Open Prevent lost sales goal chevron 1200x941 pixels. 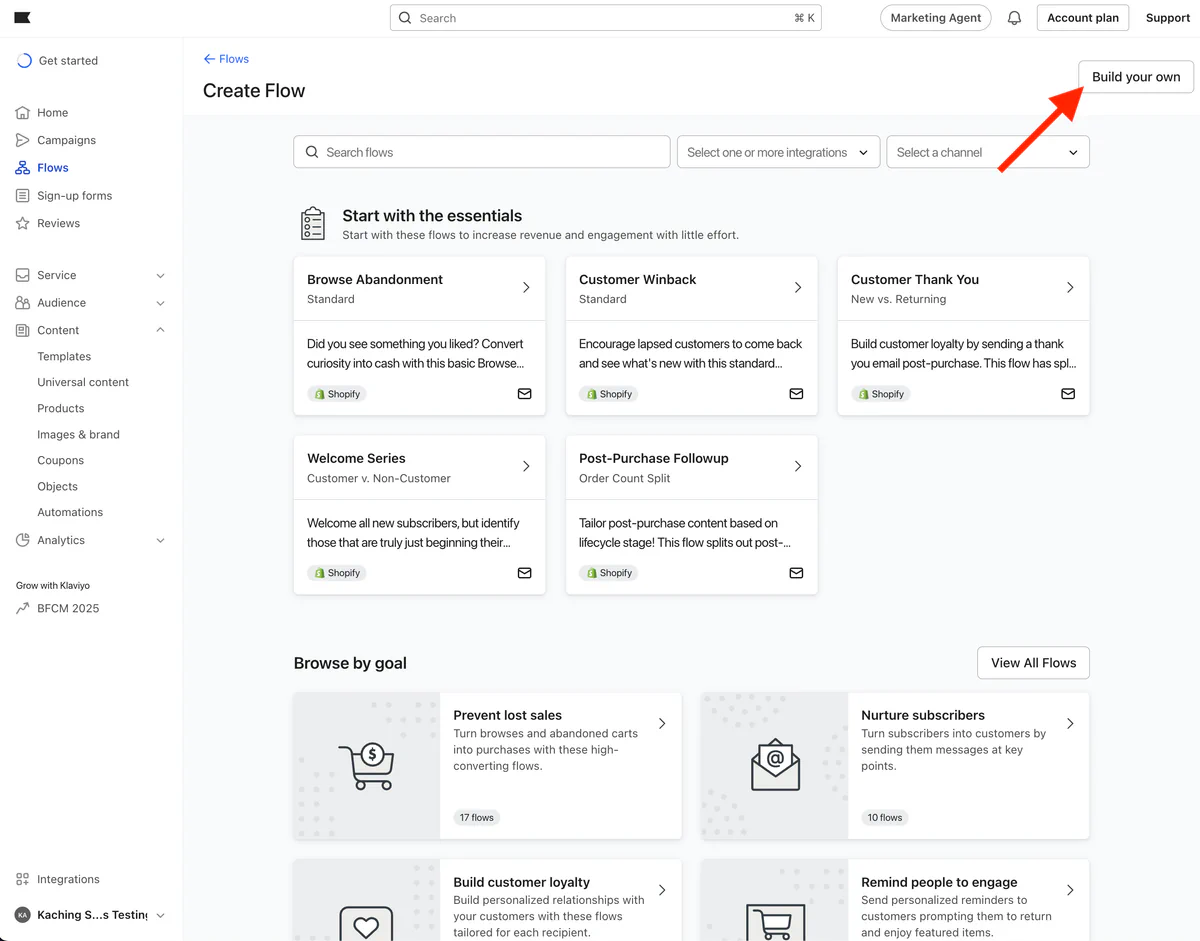(662, 723)
